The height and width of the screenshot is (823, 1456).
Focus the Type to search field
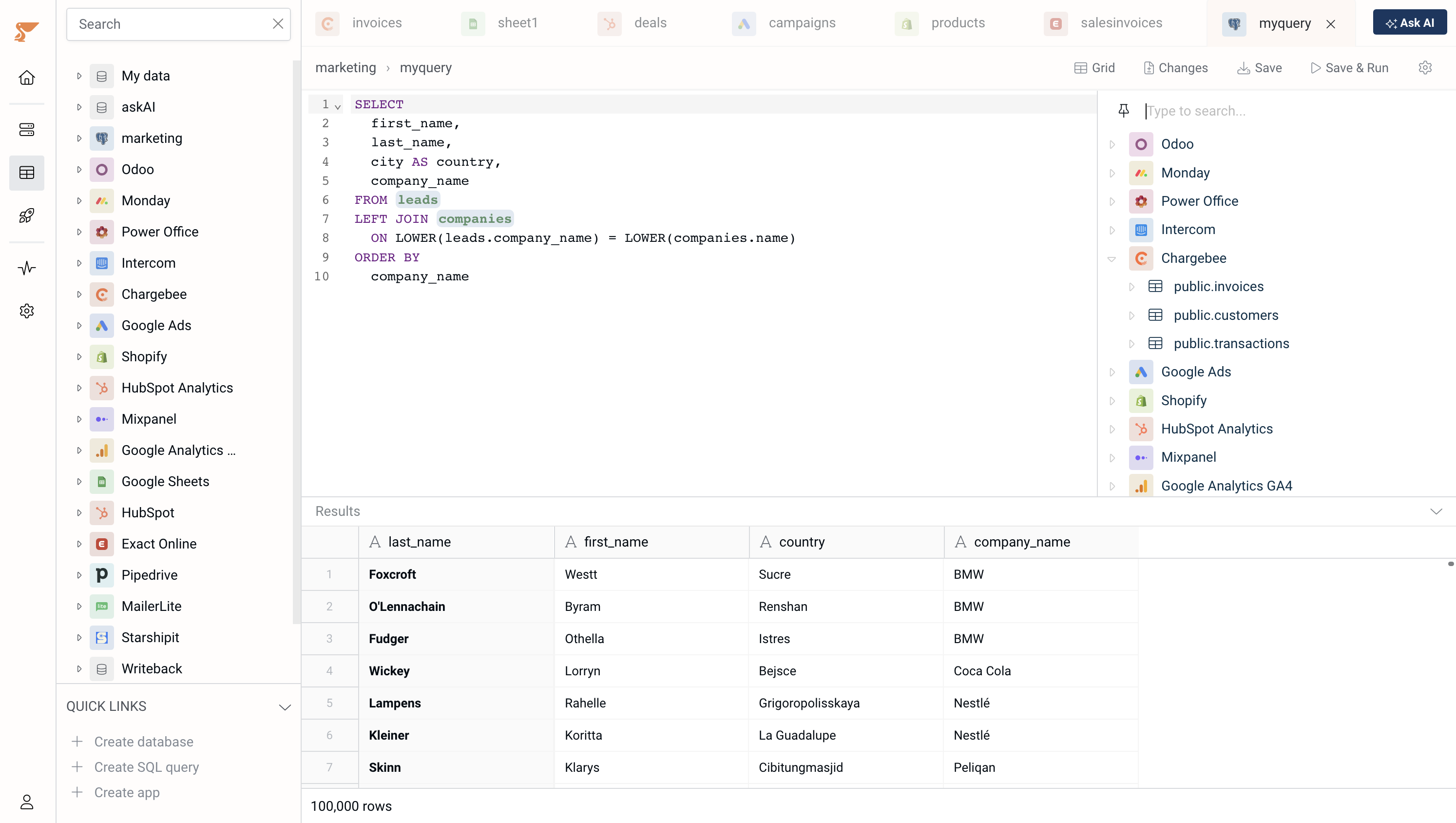coord(1294,111)
